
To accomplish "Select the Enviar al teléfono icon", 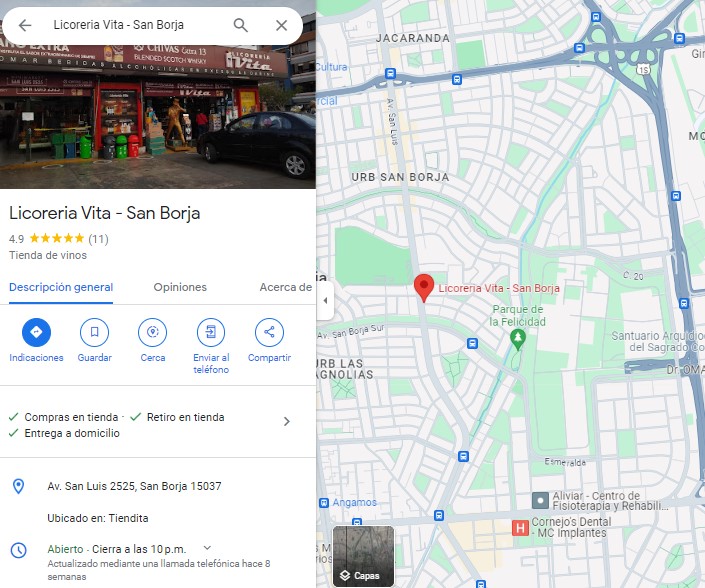I will (211, 332).
